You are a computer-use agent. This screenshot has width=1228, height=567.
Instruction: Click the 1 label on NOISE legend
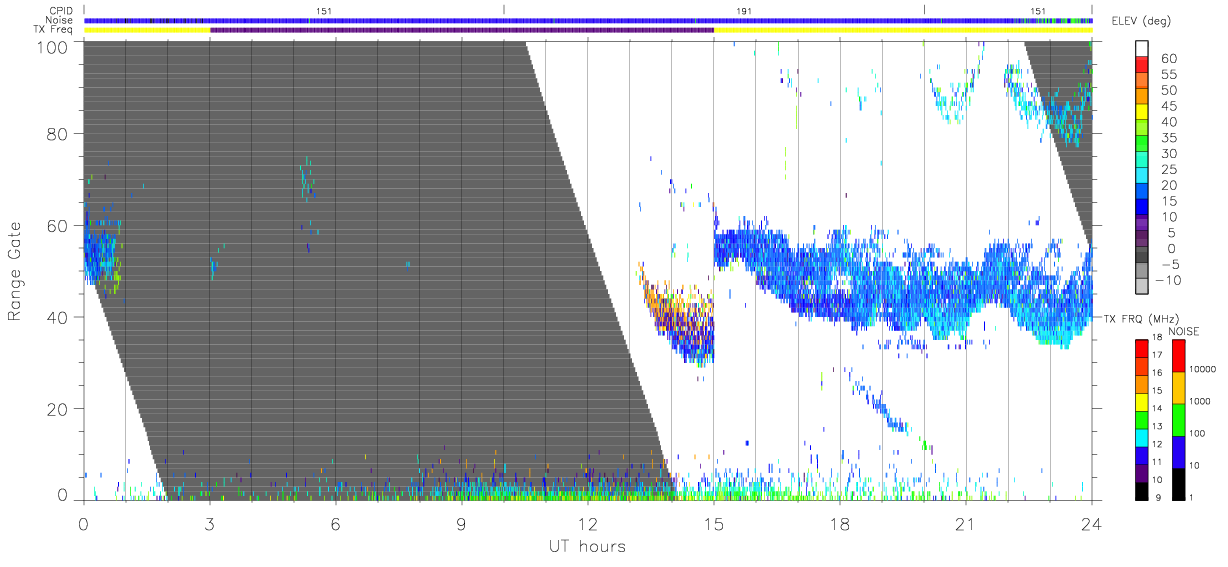[x=1190, y=497]
